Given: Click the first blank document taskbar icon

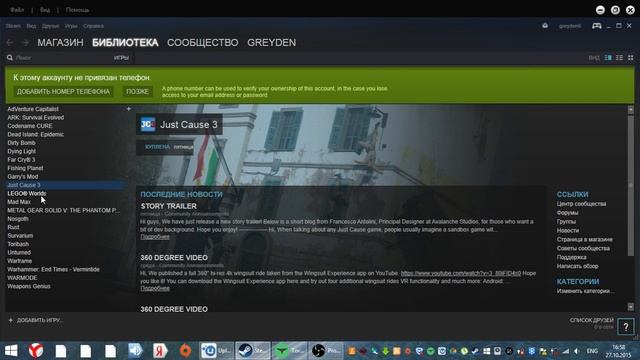Looking at the screenshot, I should [61, 351].
